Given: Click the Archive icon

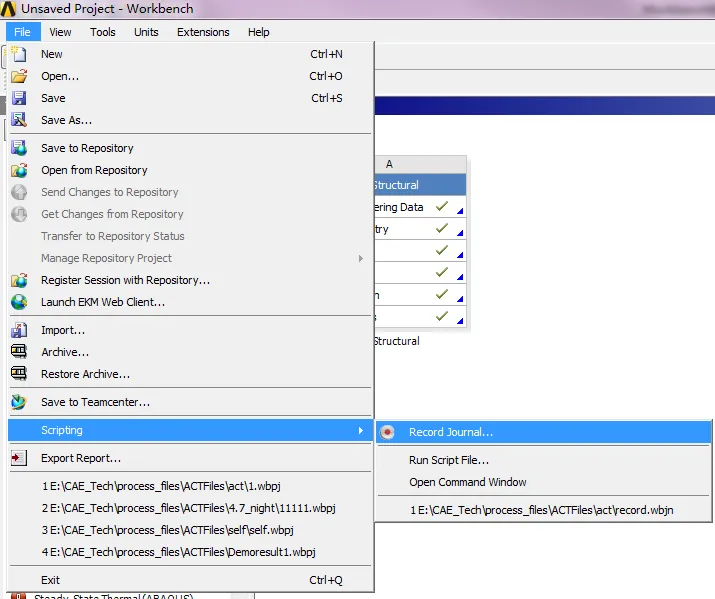Looking at the screenshot, I should click(x=19, y=351).
